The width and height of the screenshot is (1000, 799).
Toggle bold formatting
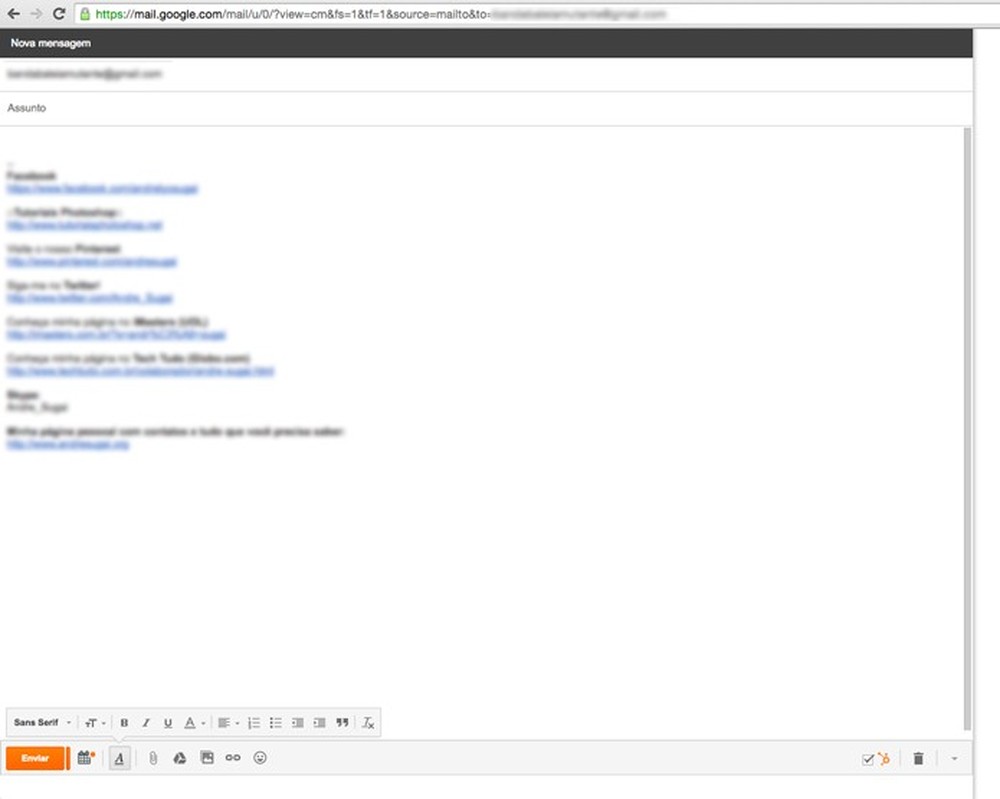tap(124, 722)
